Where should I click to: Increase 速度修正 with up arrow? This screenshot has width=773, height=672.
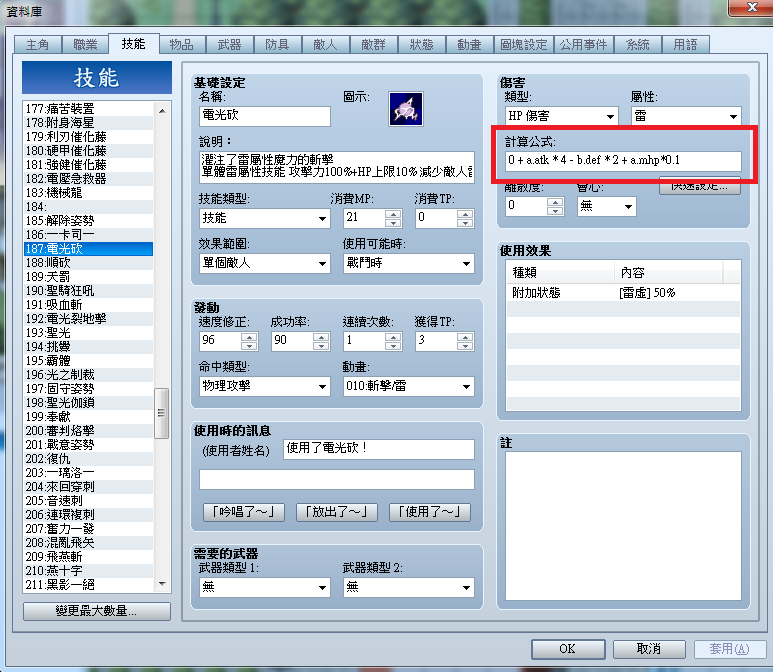click(x=249, y=337)
